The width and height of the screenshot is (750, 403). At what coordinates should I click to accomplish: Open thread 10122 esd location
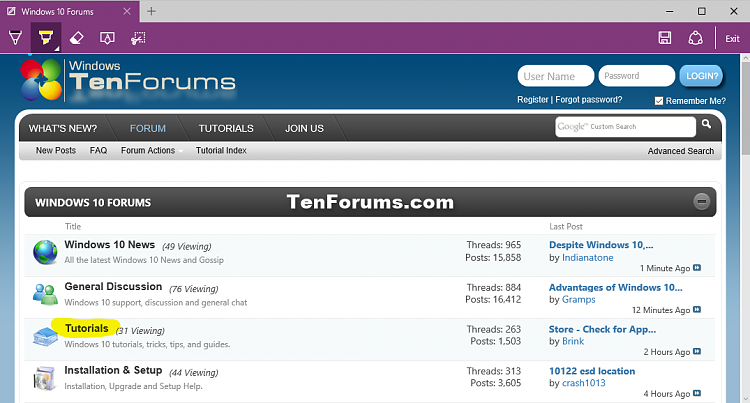coord(592,371)
